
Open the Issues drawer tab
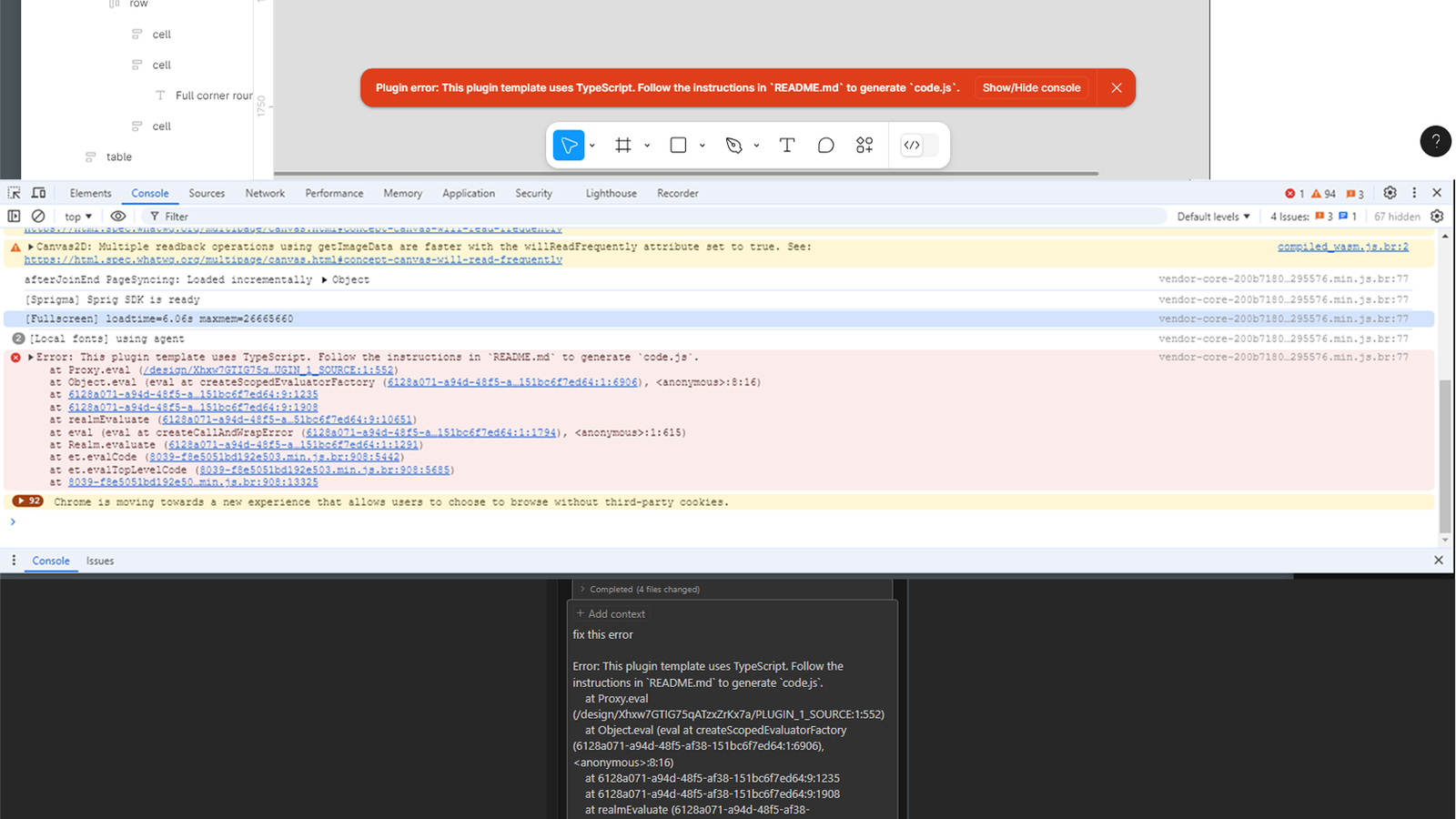point(100,561)
